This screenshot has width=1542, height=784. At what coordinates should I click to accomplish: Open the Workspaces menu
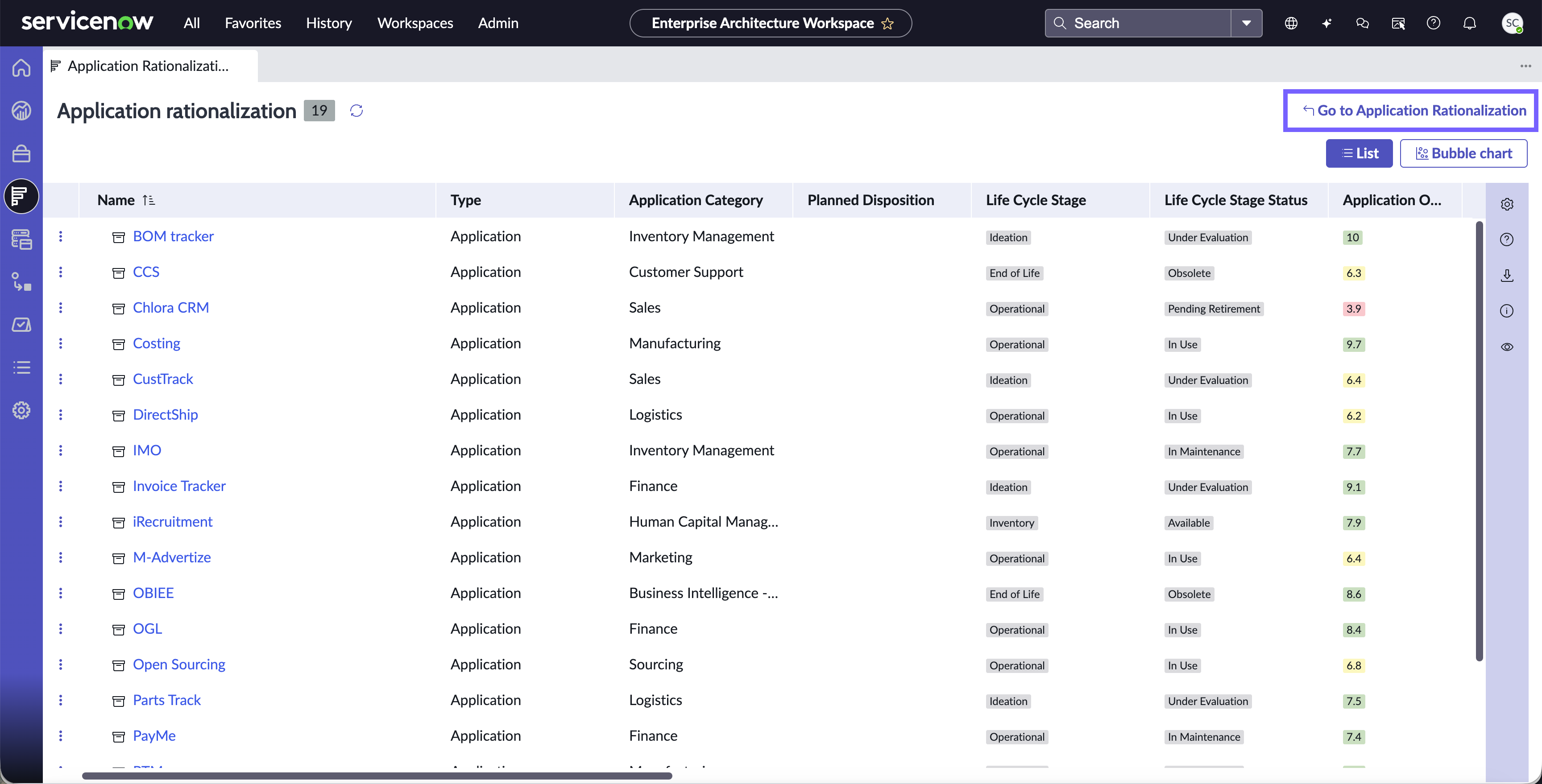[x=415, y=23]
